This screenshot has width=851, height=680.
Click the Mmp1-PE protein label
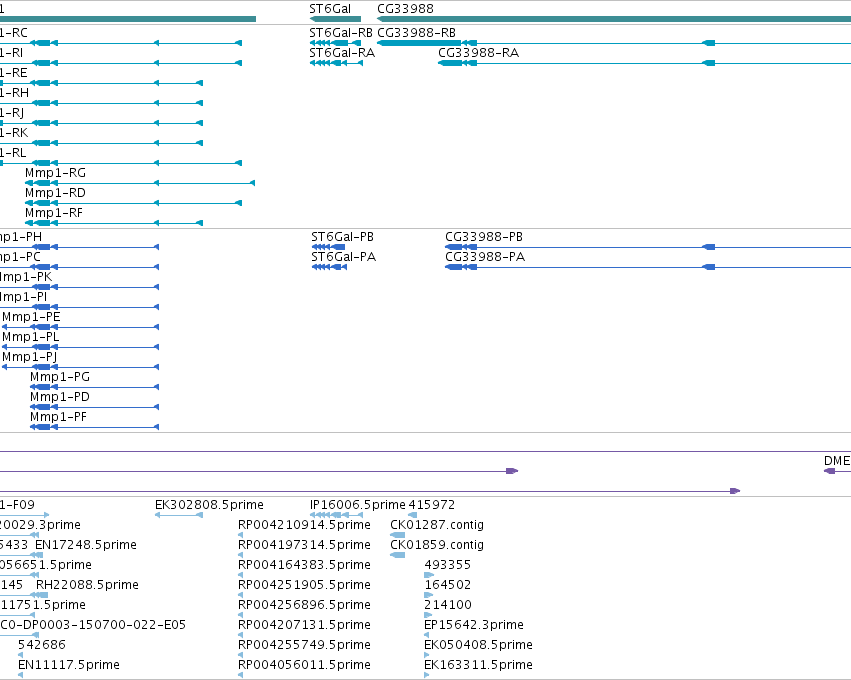click(31, 317)
